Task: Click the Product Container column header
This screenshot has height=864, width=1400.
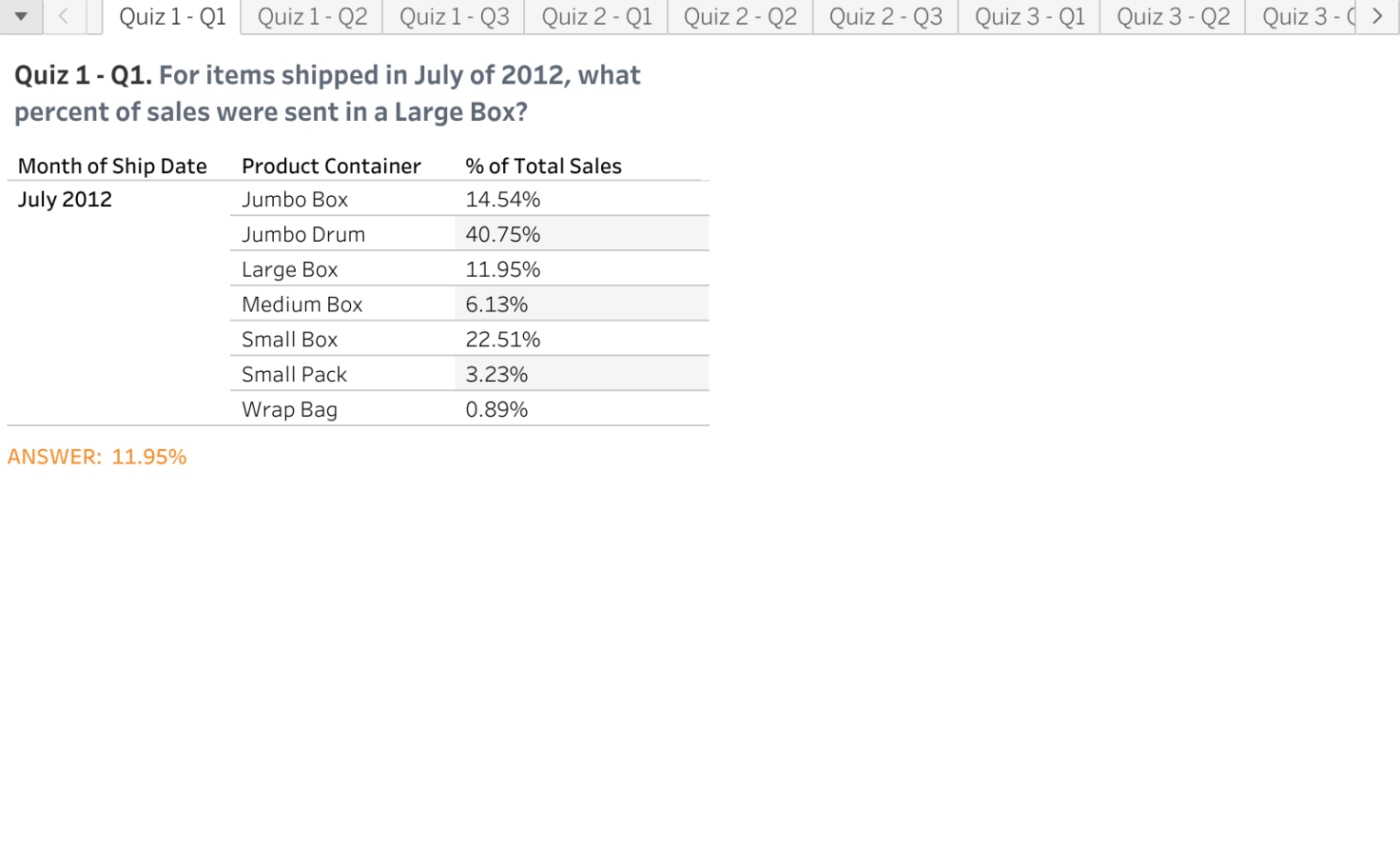Action: click(x=331, y=166)
